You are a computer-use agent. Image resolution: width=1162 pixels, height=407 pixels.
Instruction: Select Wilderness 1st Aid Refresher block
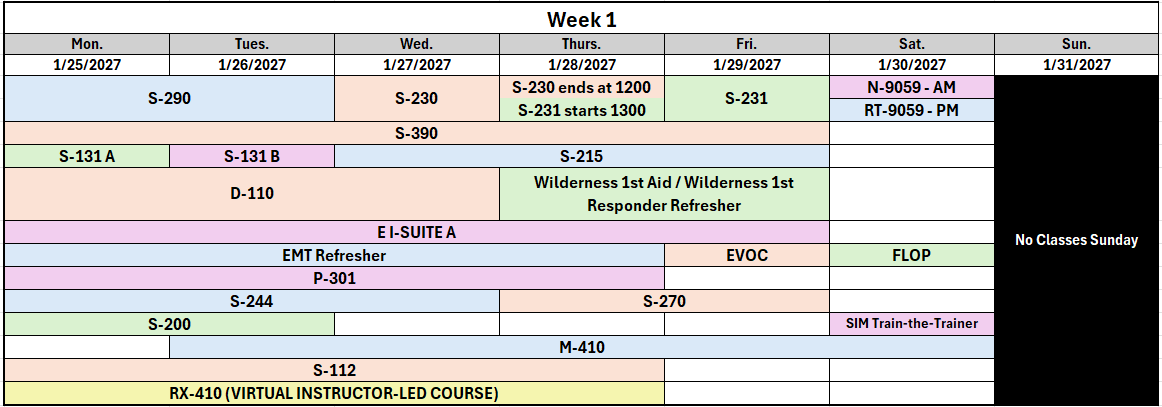point(664,194)
